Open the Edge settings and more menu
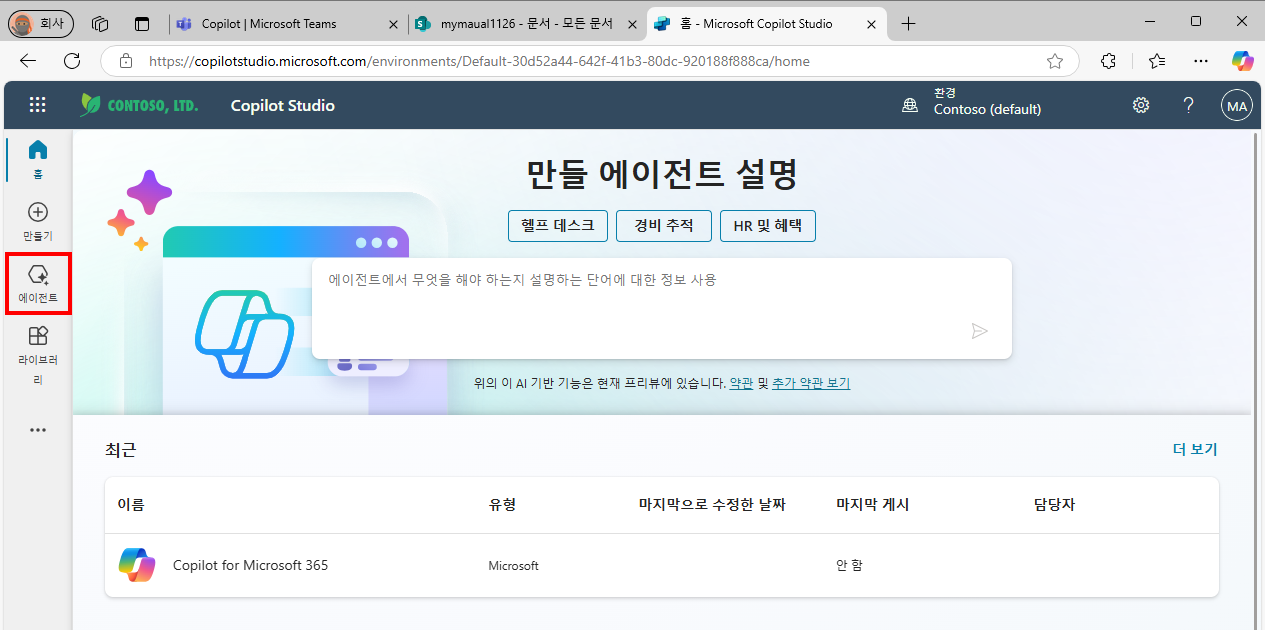Image resolution: width=1265 pixels, height=630 pixels. click(x=1201, y=61)
